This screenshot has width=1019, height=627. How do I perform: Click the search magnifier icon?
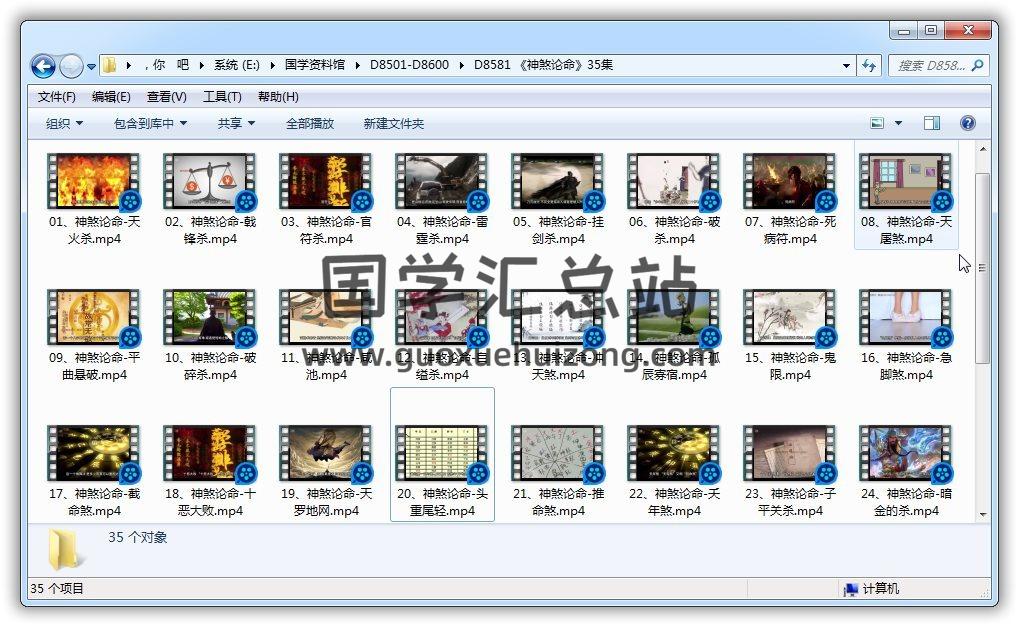[977, 66]
